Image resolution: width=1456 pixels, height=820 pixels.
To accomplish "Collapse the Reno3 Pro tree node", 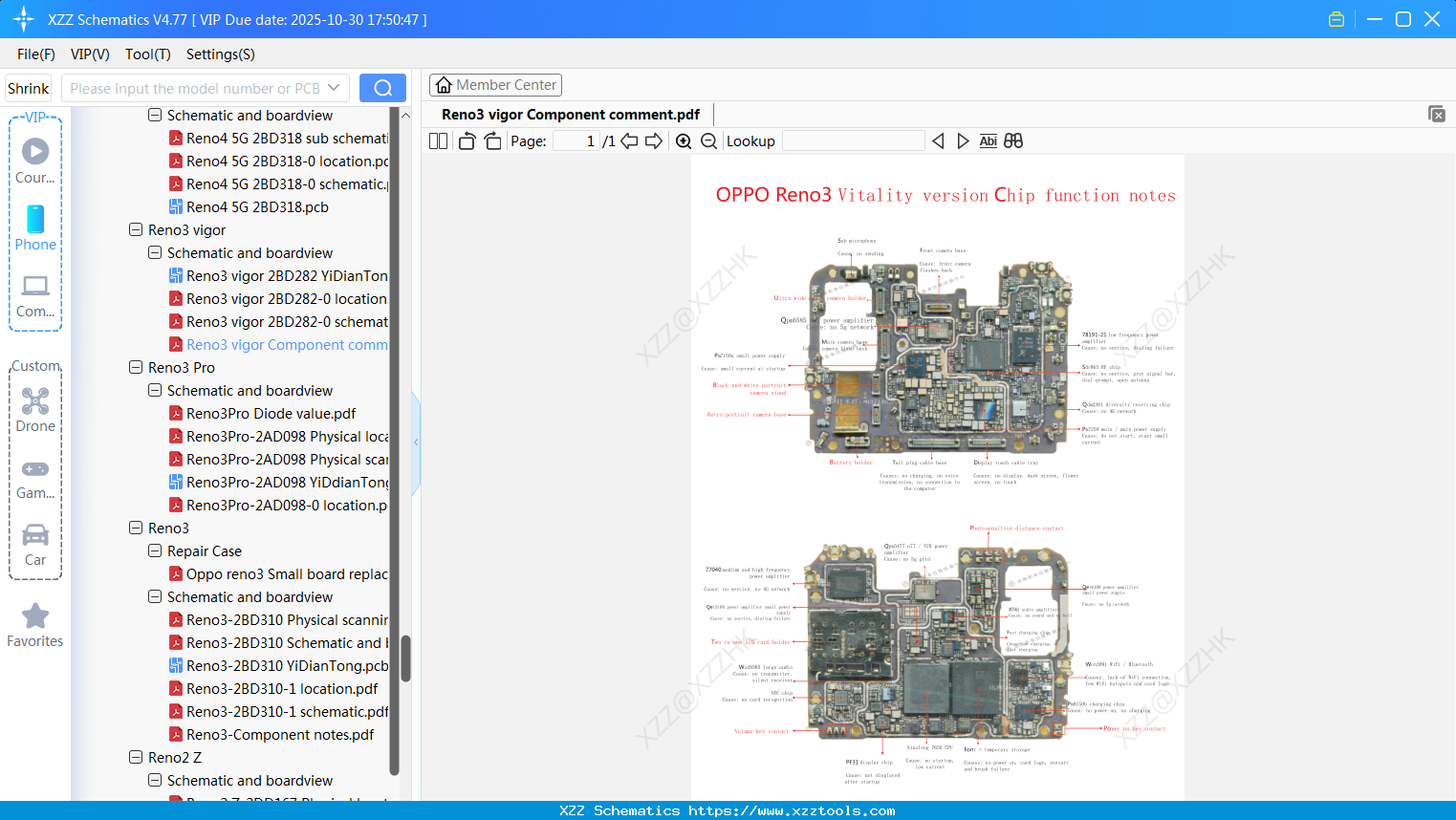I will pos(136,368).
